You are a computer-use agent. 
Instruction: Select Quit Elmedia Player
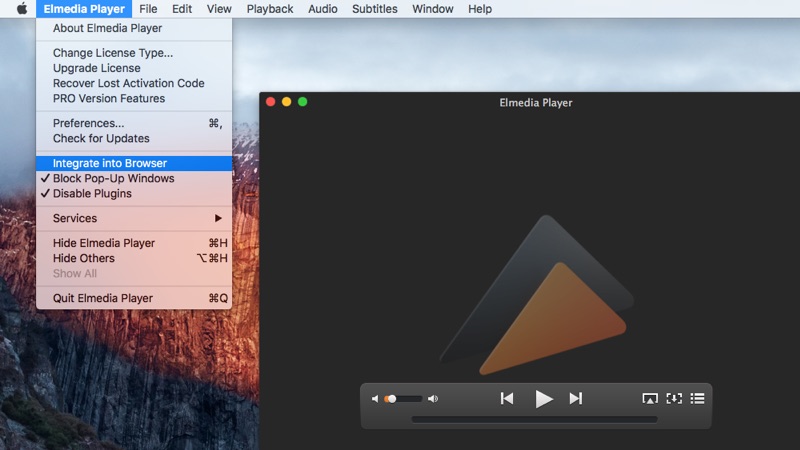coord(134,298)
